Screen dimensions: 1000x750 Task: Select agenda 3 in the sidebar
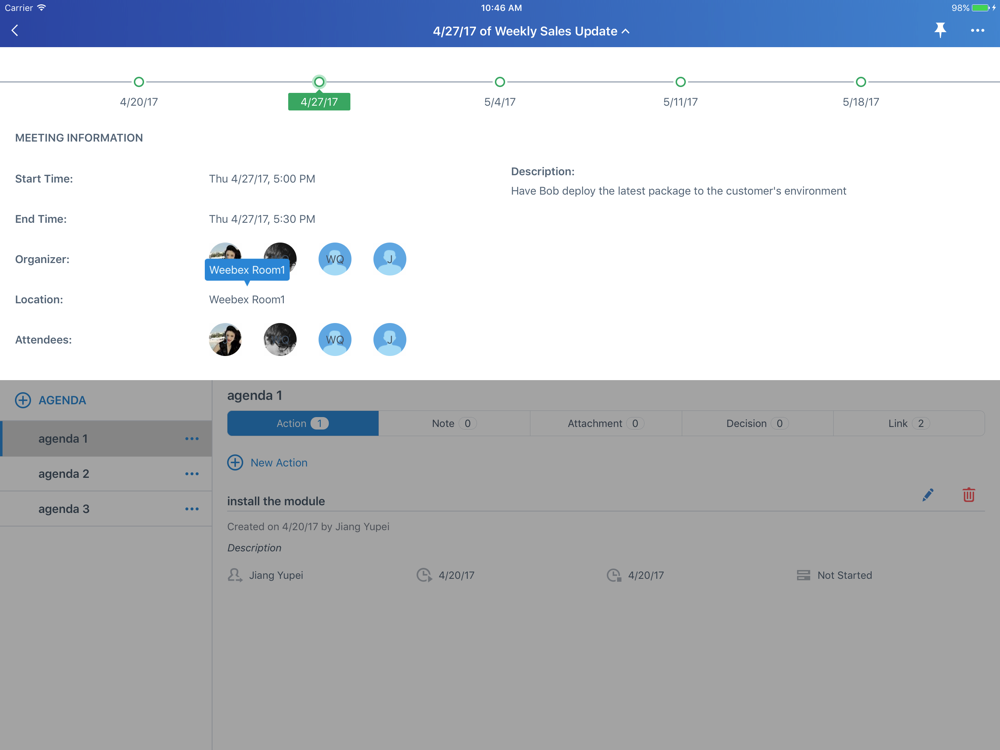(x=106, y=509)
